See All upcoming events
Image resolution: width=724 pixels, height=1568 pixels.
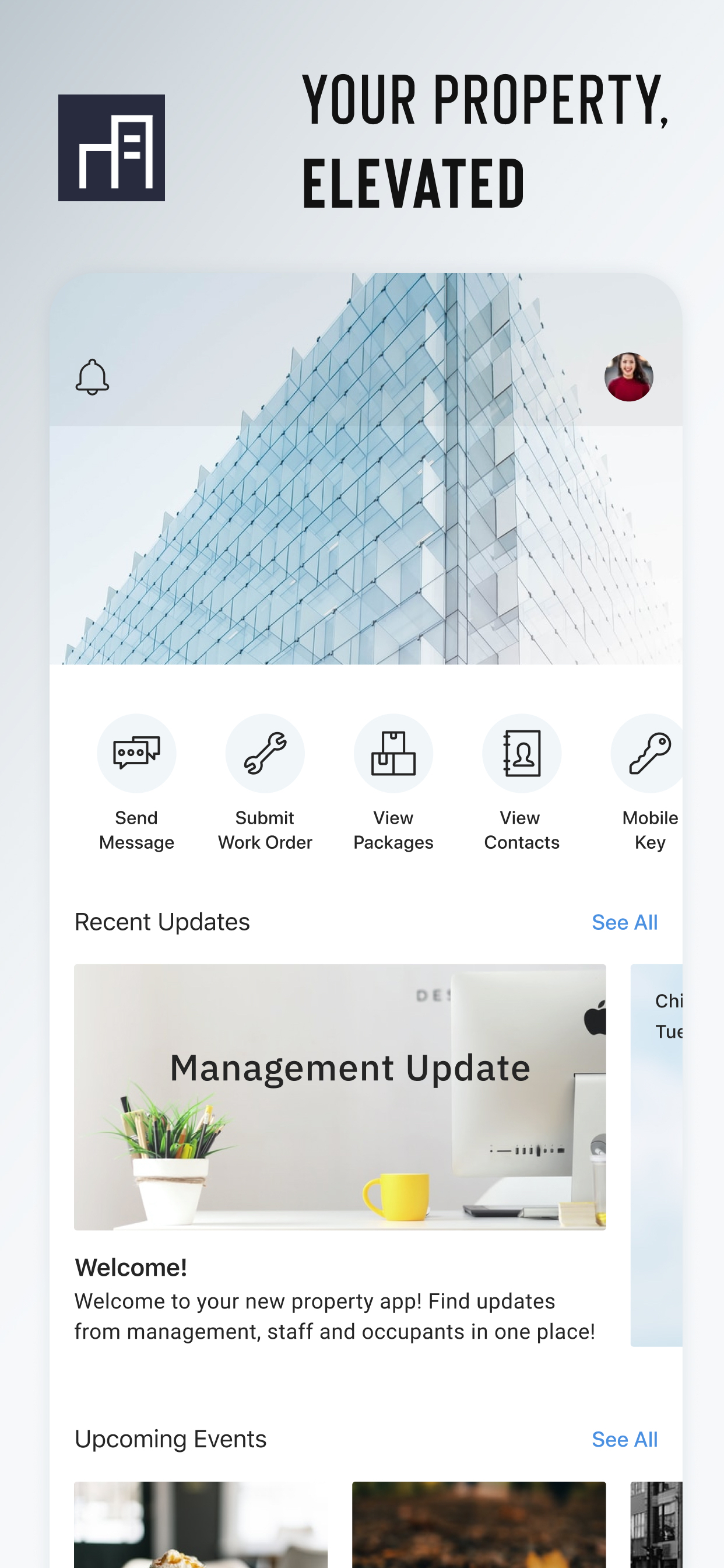[624, 1439]
